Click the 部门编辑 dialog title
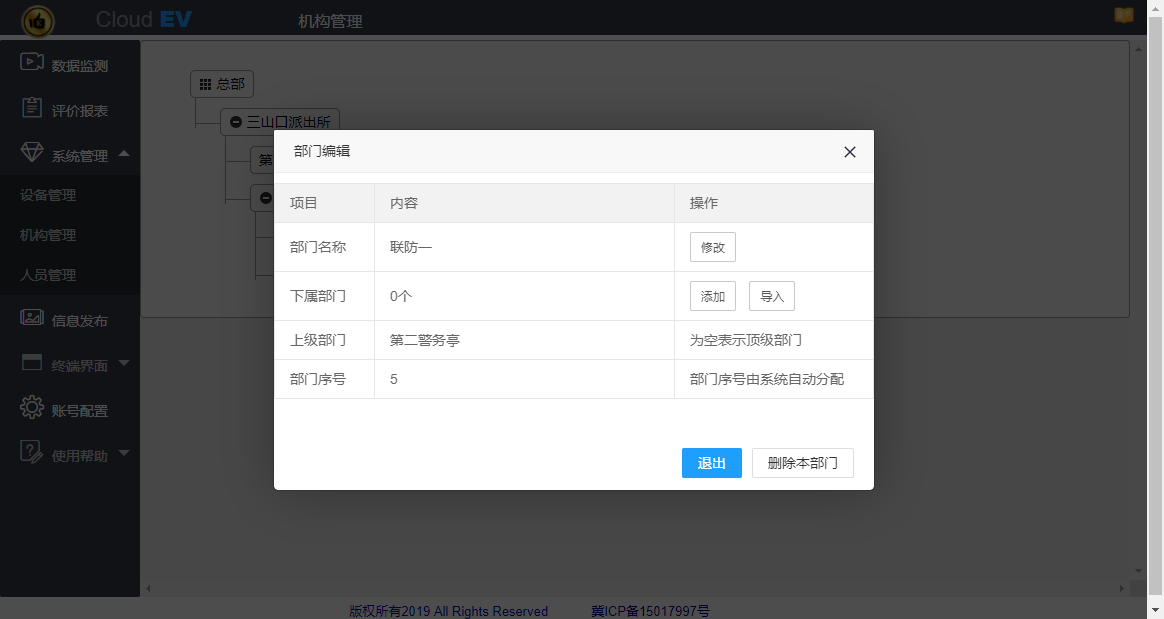Image resolution: width=1164 pixels, height=619 pixels. (322, 151)
